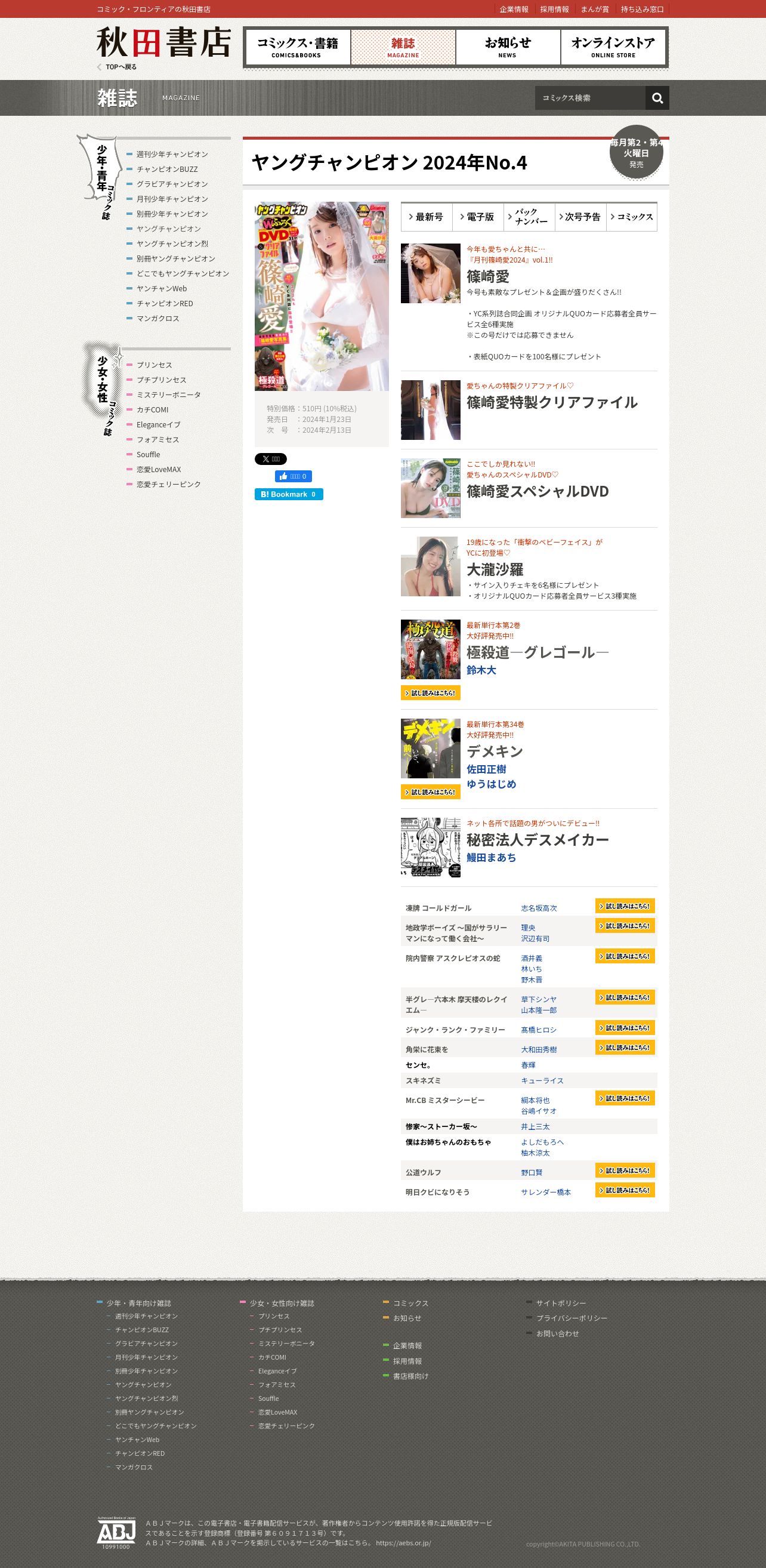Open 雑誌 MAGAZINE navigation tab
This screenshot has height=1568, width=766.
[x=403, y=47]
